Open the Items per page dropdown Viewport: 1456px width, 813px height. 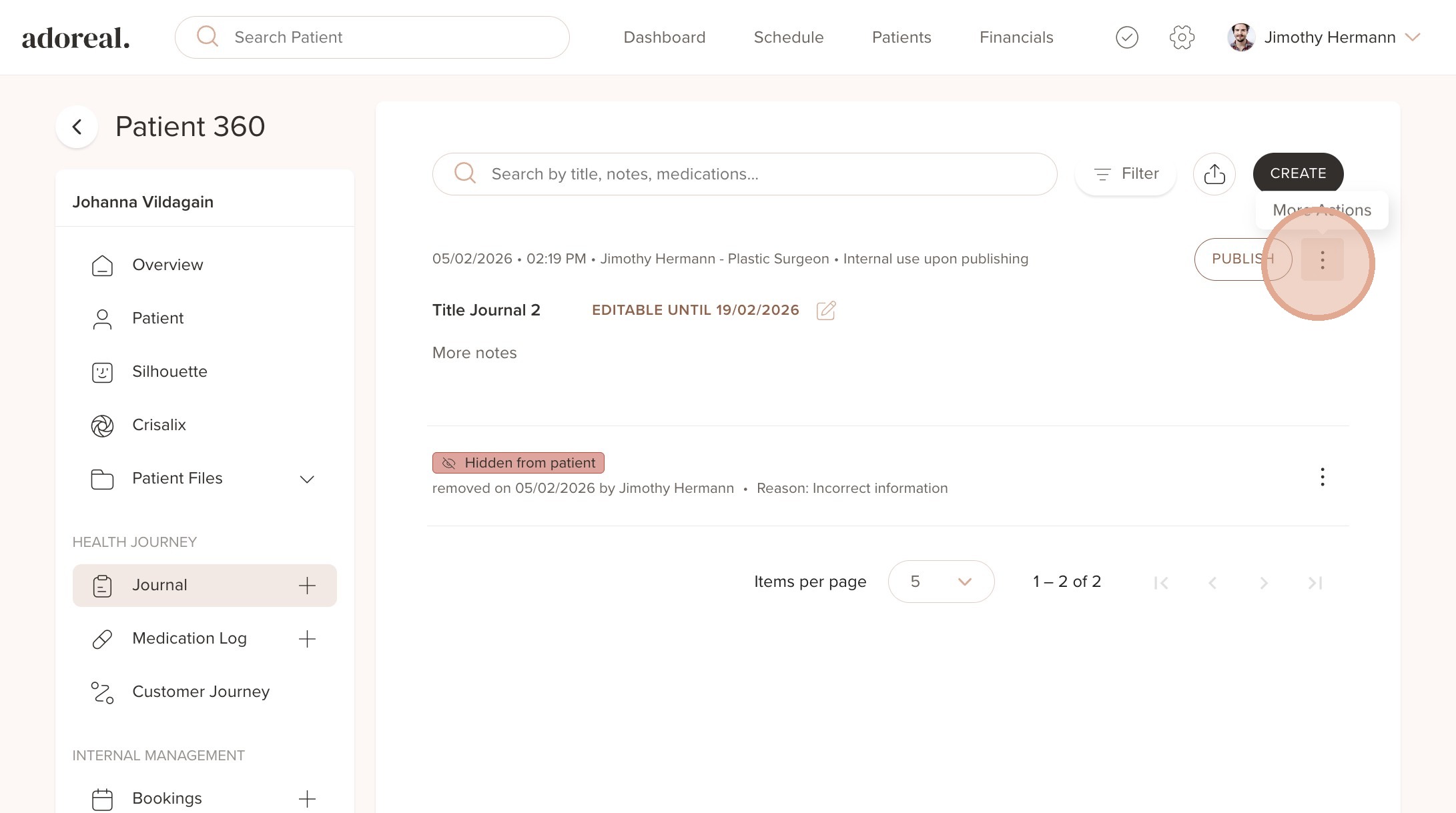[x=940, y=582]
